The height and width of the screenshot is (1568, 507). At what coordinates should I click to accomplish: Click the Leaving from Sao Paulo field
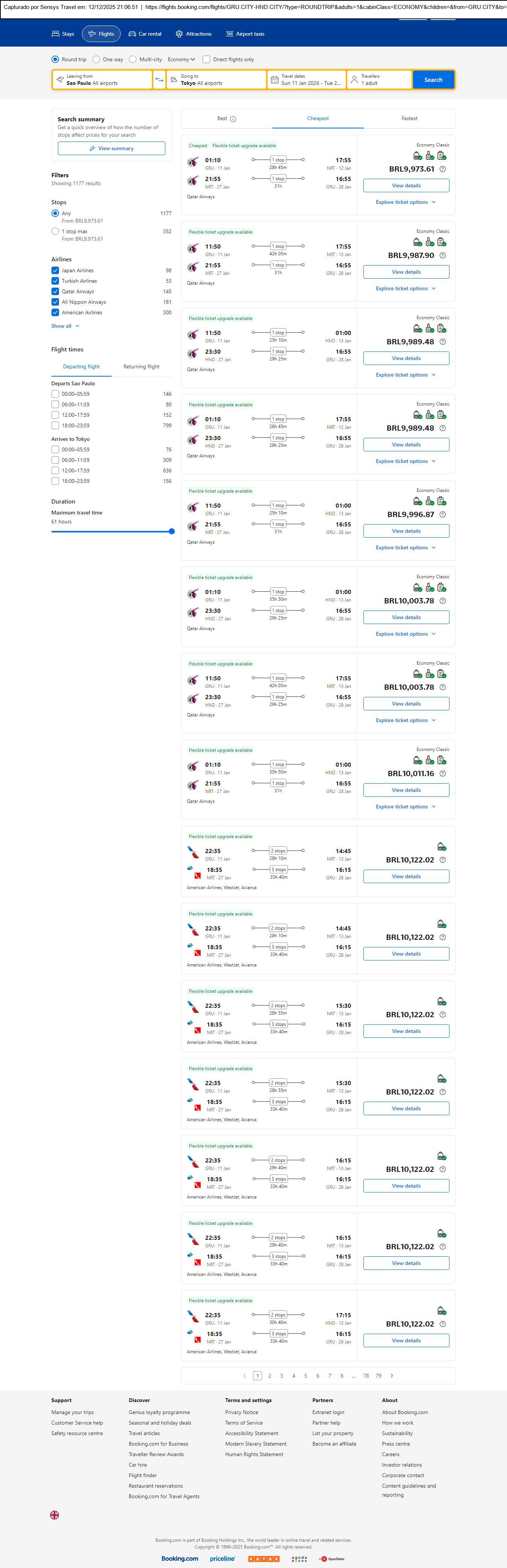(x=102, y=80)
